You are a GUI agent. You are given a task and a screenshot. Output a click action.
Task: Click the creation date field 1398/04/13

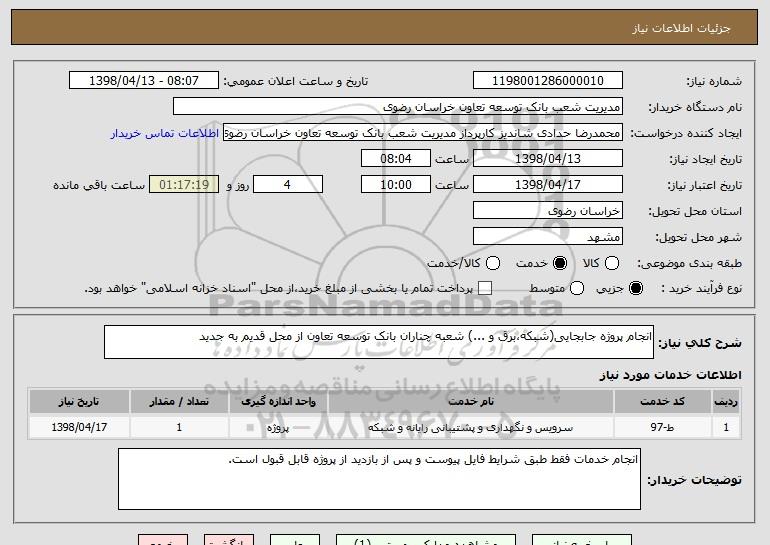[548, 159]
